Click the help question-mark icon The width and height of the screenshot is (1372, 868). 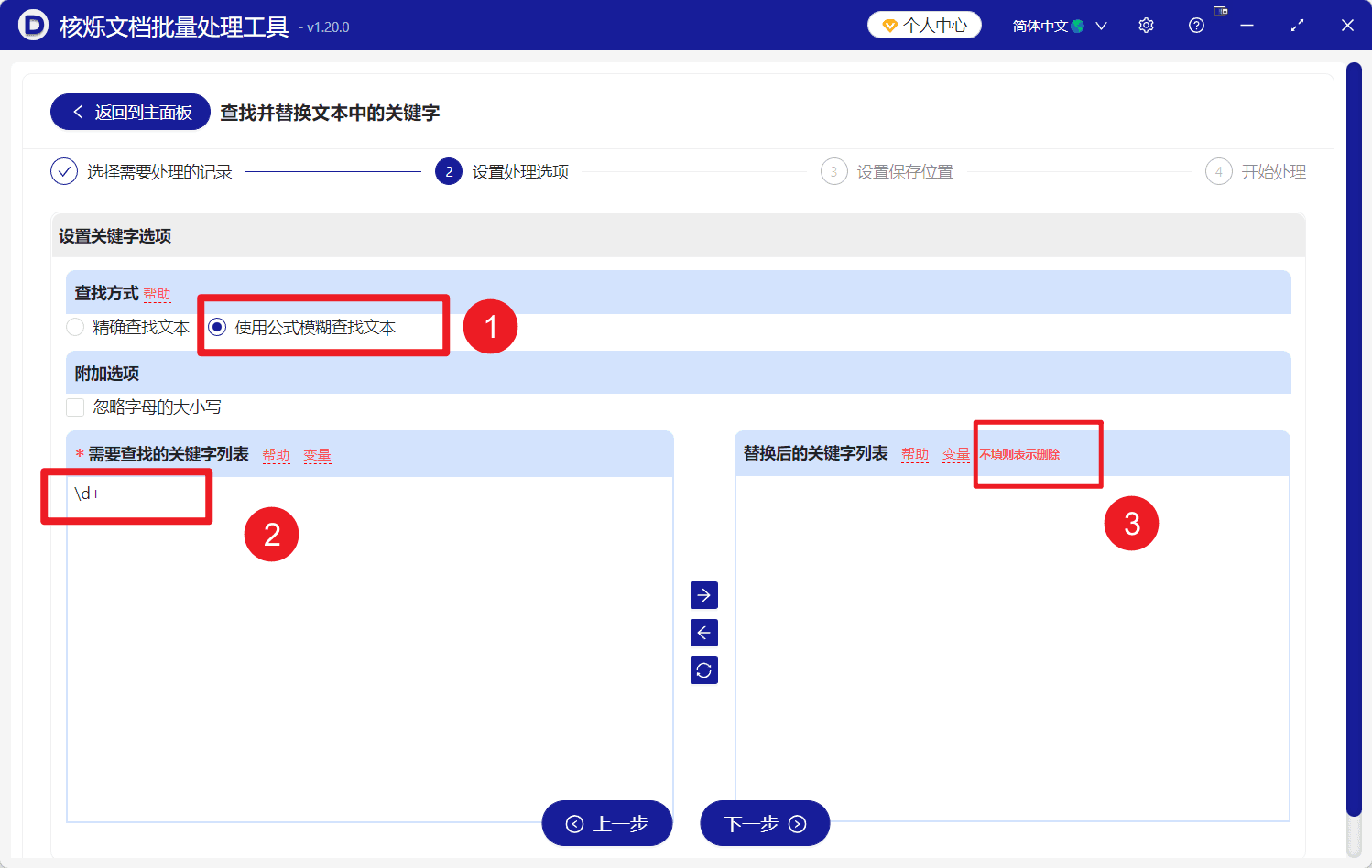1195,25
